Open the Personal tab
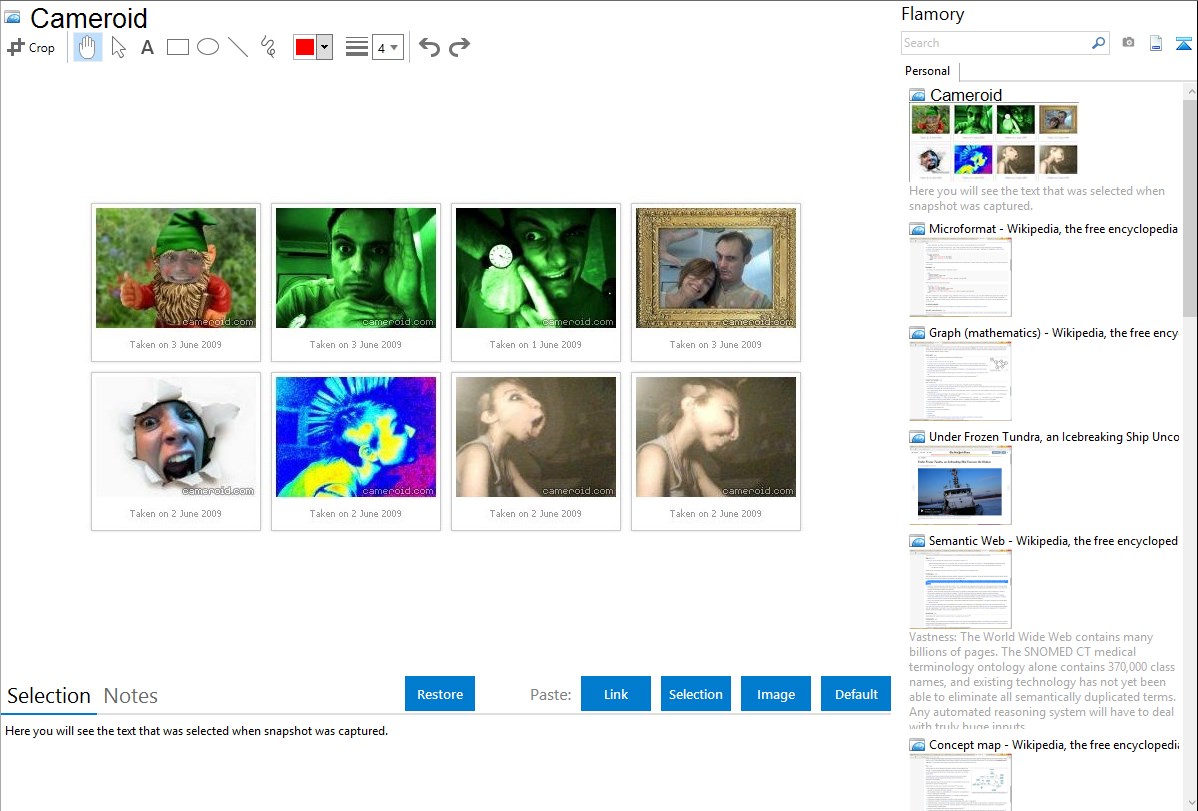 (x=928, y=71)
